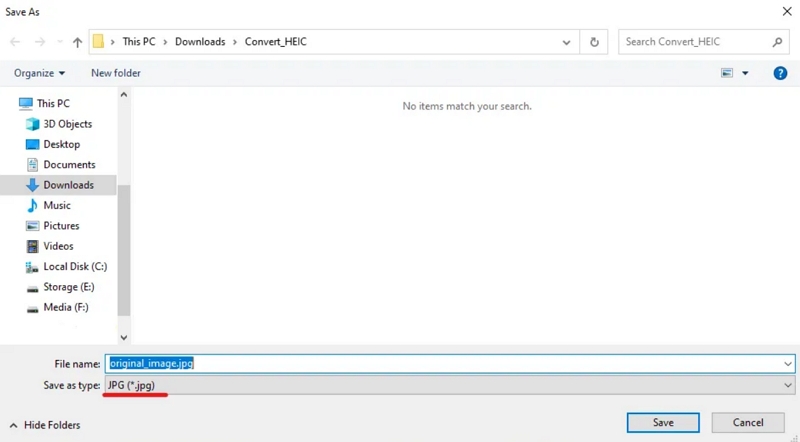
Task: Open Pictures in navigation pane
Action: [61, 226]
